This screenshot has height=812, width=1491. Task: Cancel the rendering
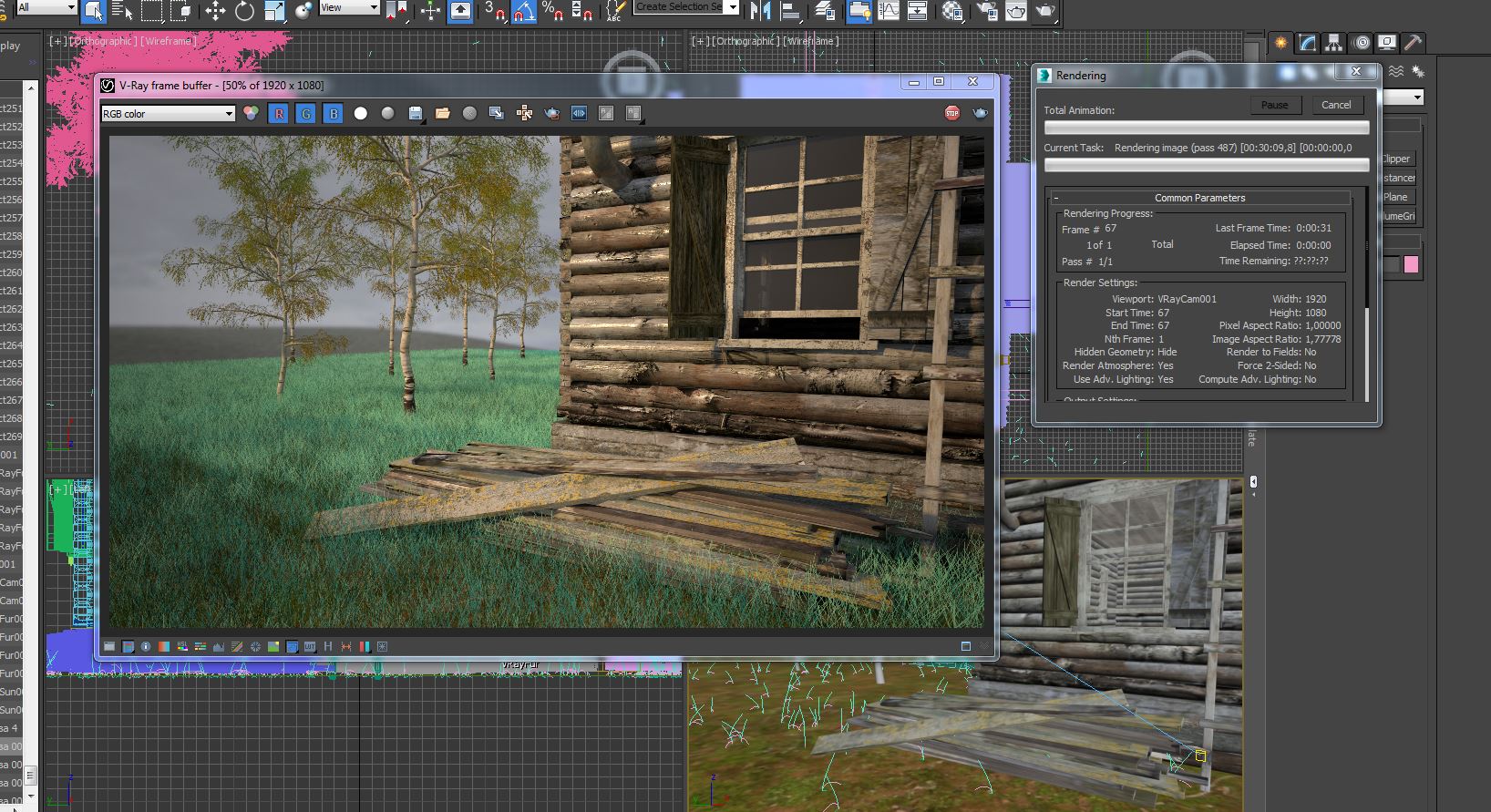point(1336,105)
